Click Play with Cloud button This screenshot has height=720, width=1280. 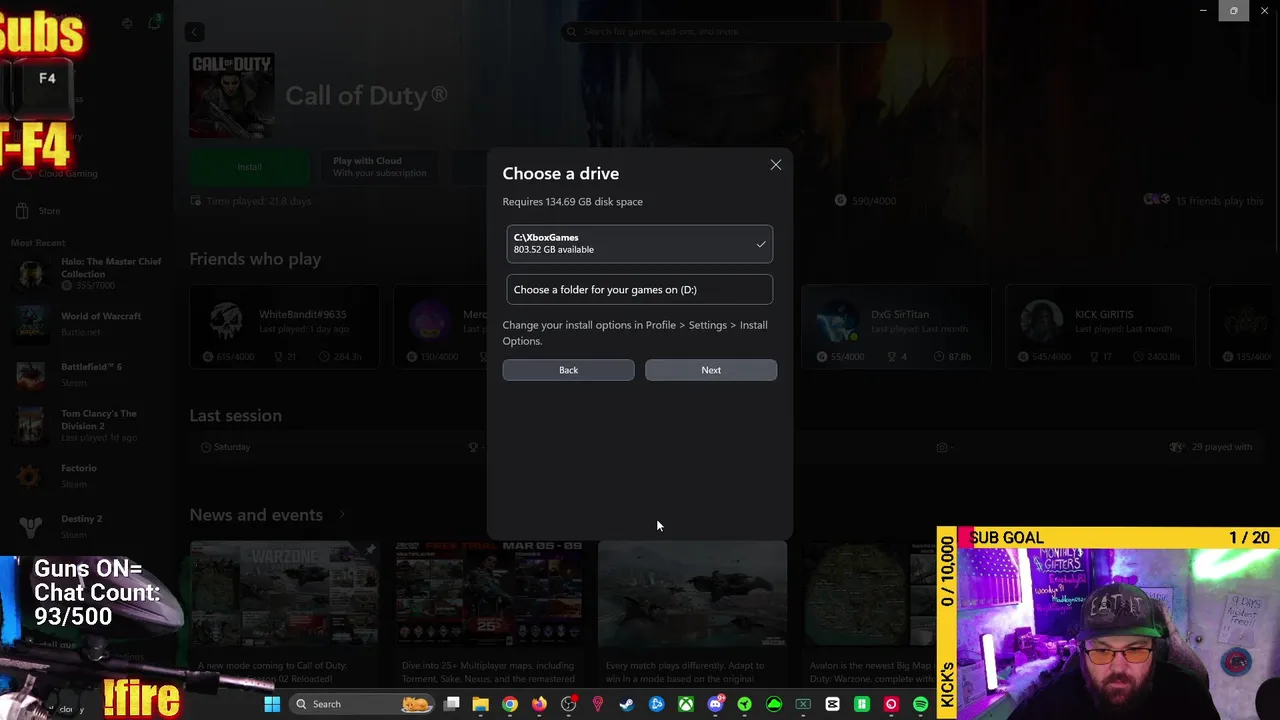pyautogui.click(x=380, y=167)
